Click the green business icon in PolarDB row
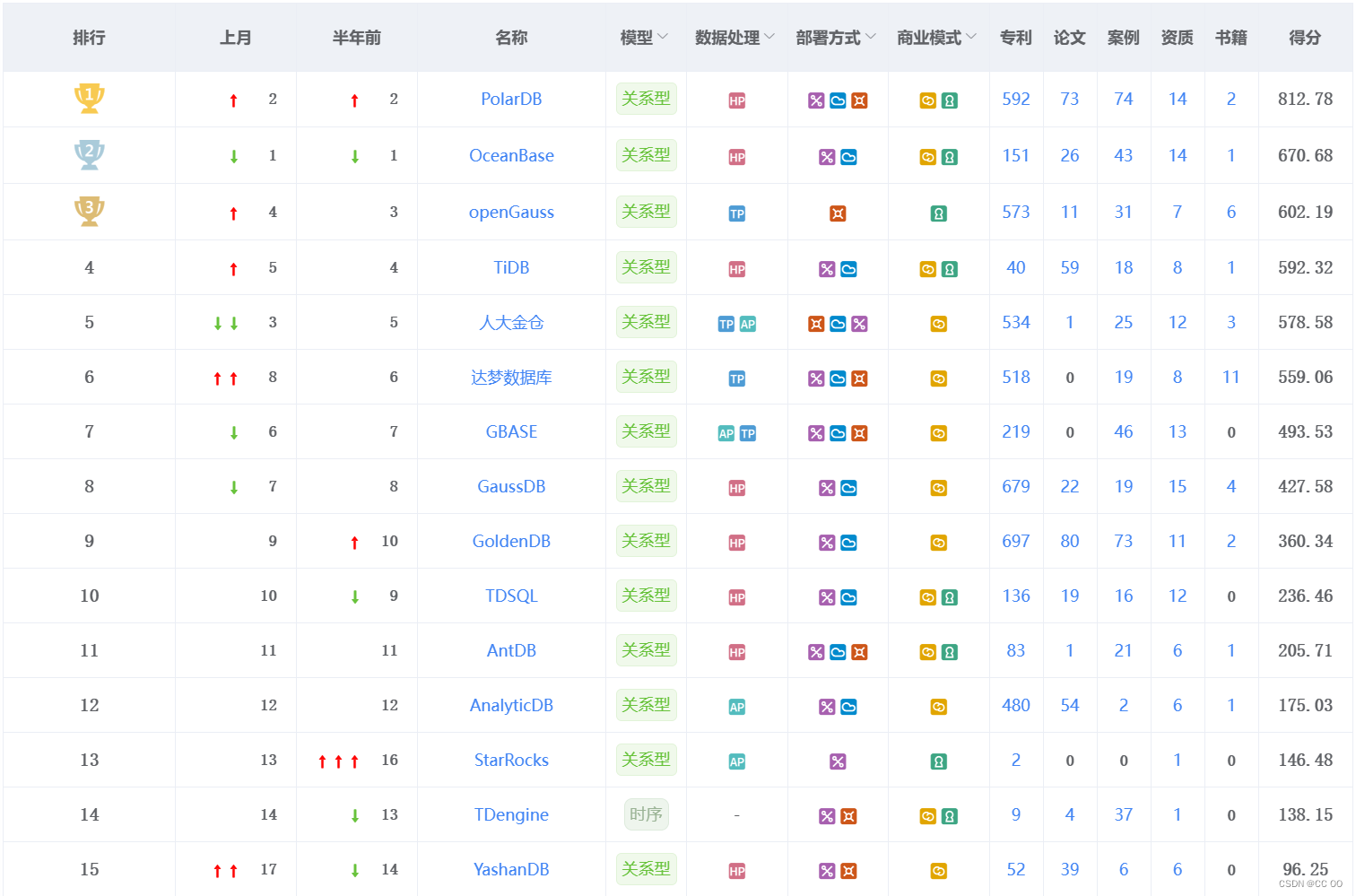 point(950,100)
